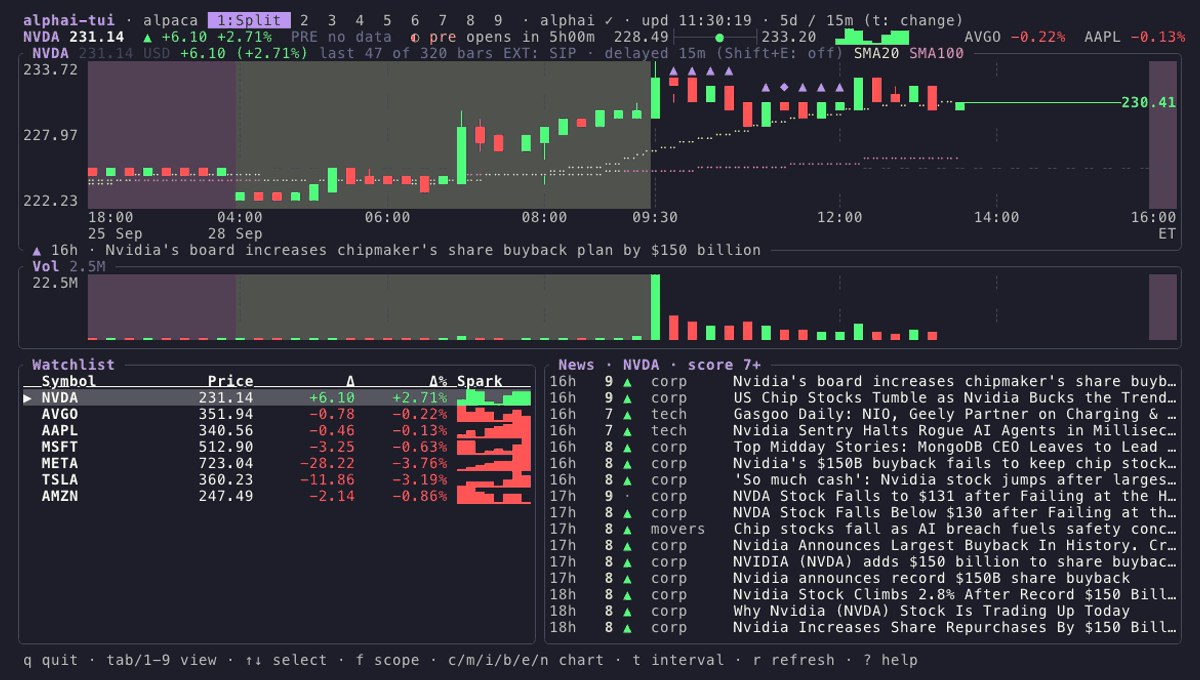The image size is (1200, 680).
Task: Click the NVDA row's green sparkline
Action: point(494,397)
